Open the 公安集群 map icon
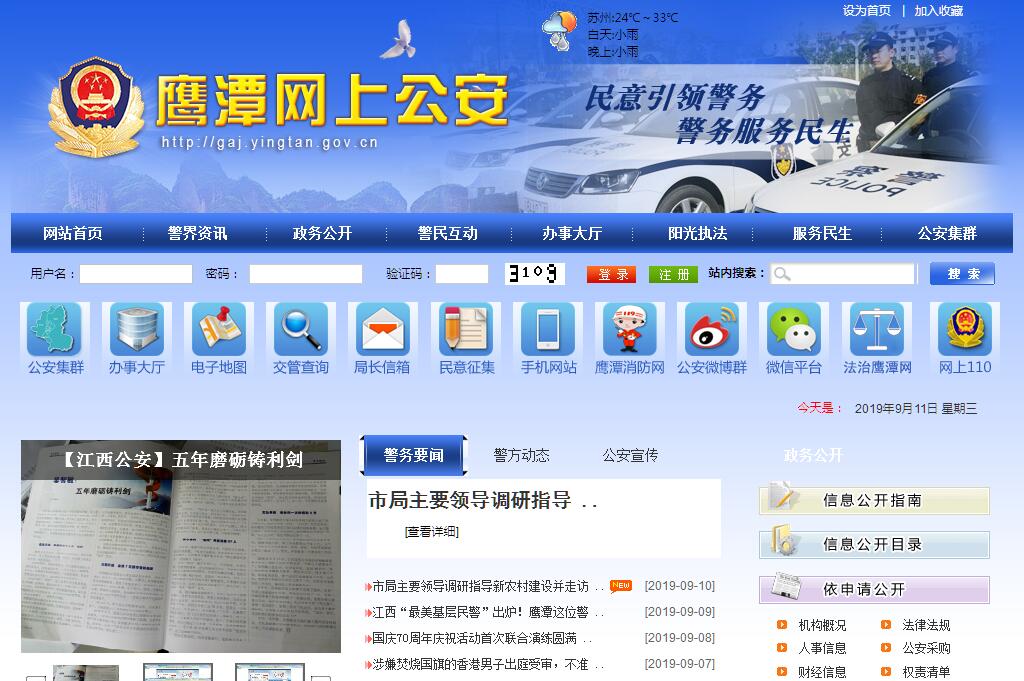This screenshot has height=681, width=1024. 55,330
